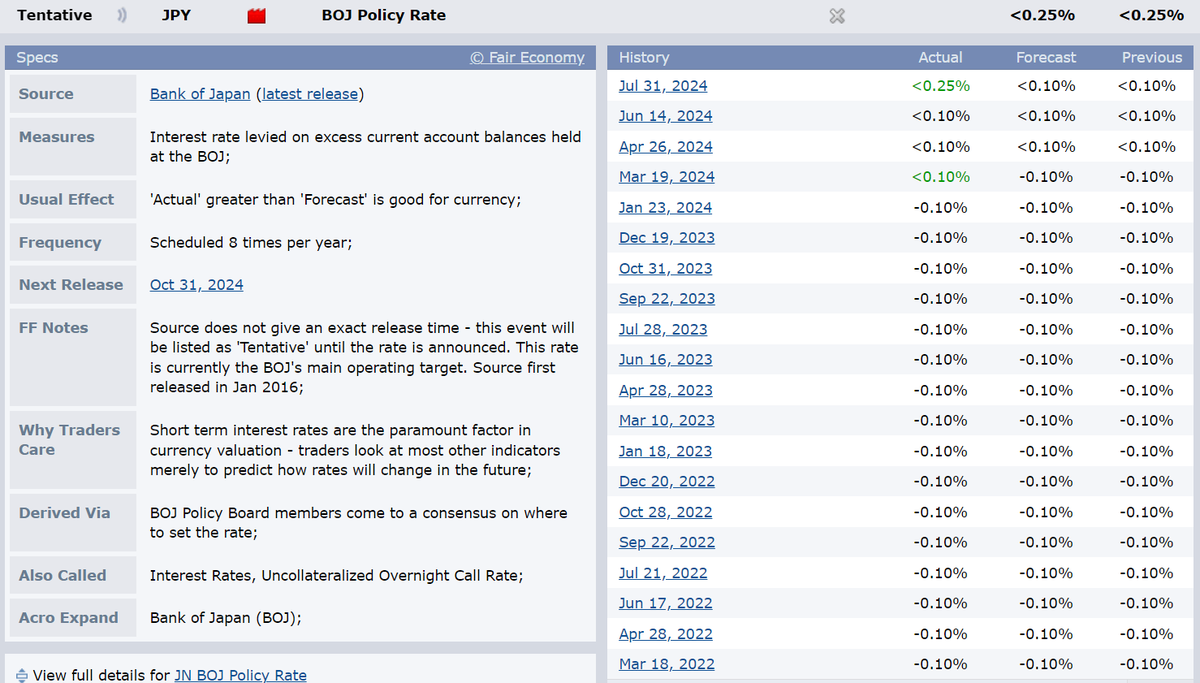The image size is (1200, 683).
Task: Click the Tentative time label
Action: [54, 15]
